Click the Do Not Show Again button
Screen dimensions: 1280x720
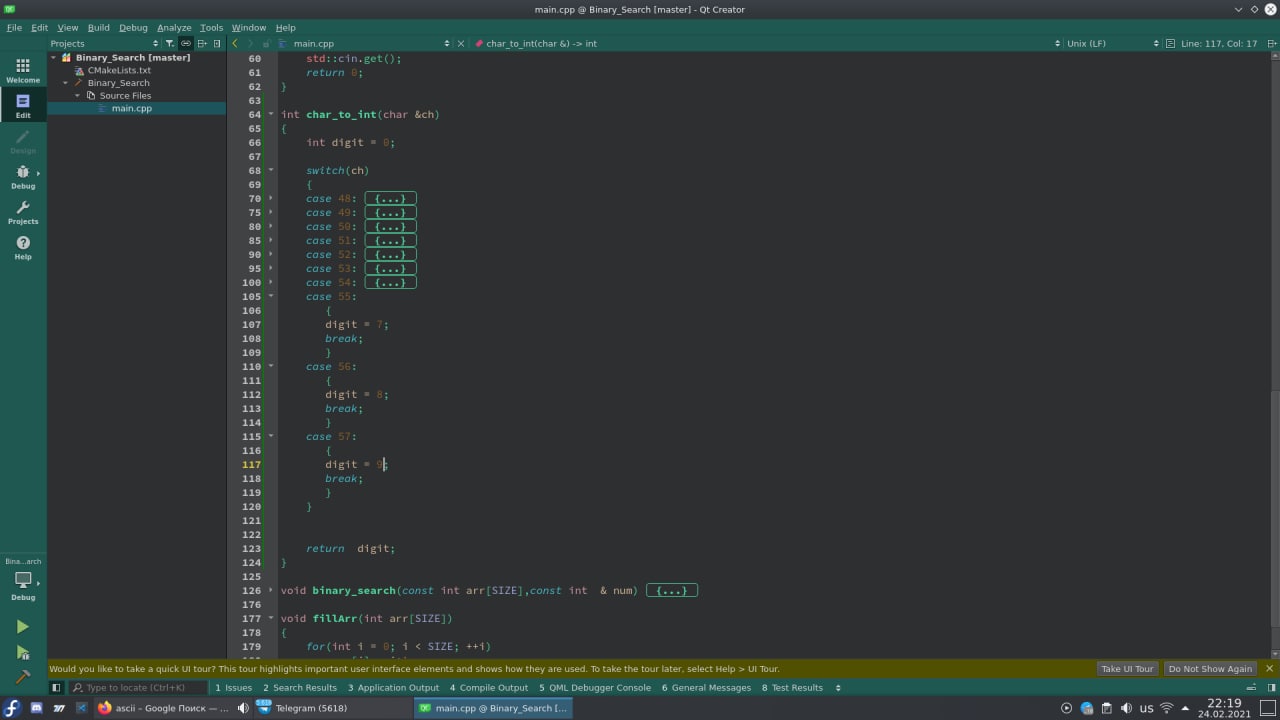(x=1209, y=669)
